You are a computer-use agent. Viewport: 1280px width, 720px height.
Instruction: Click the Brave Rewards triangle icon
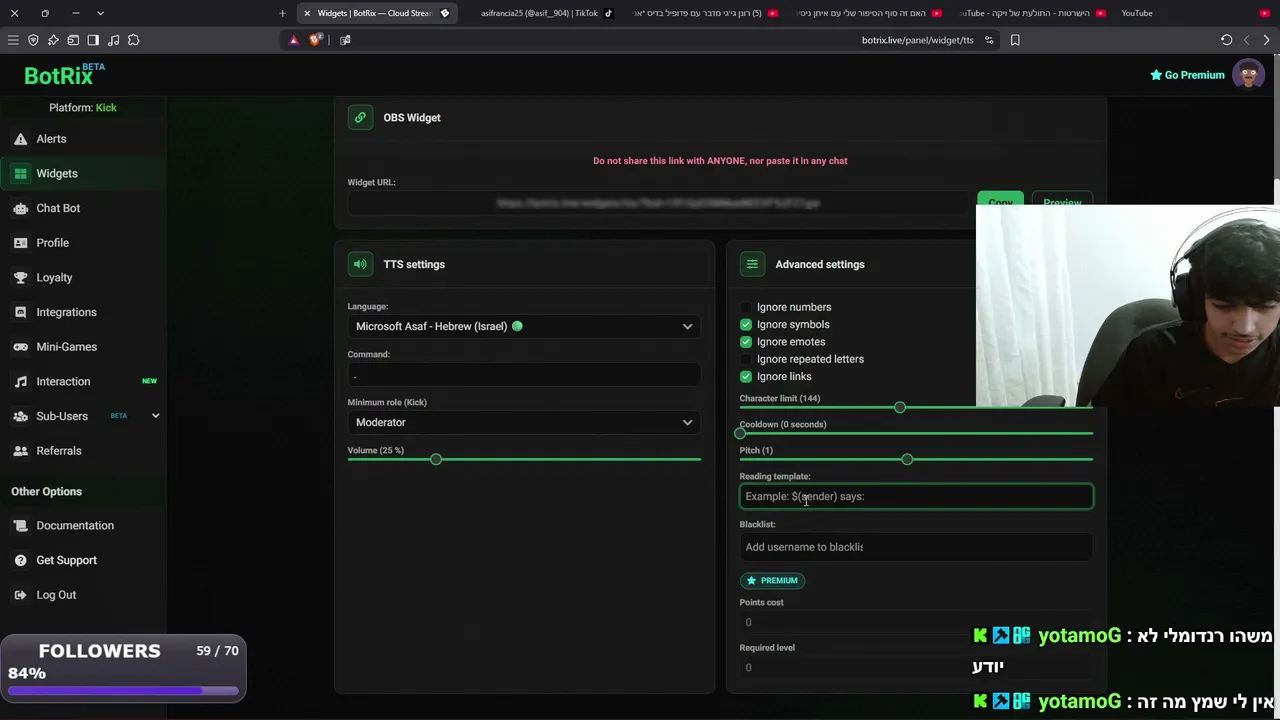[x=294, y=40]
